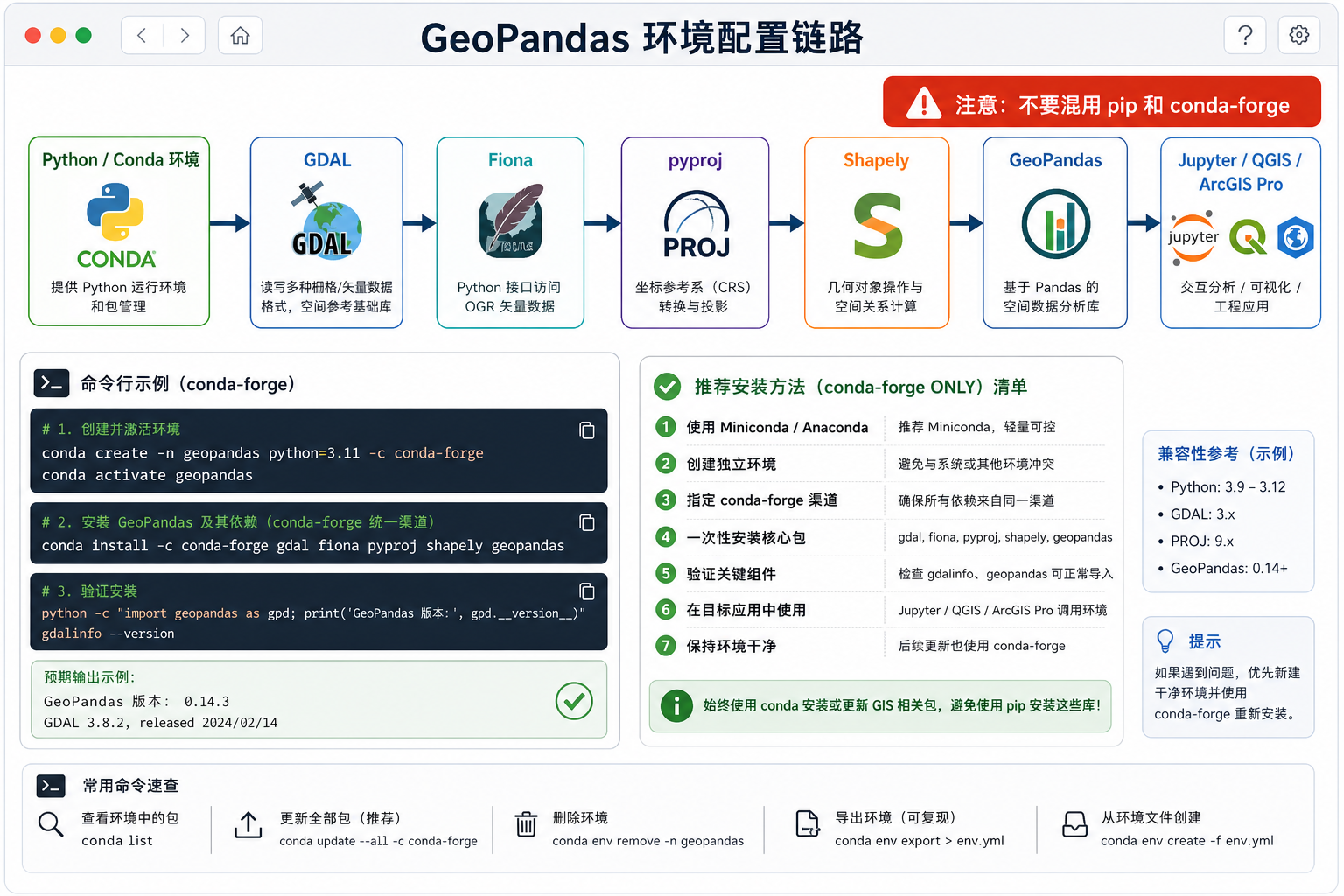Click the green notice about using conda

pos(880,705)
